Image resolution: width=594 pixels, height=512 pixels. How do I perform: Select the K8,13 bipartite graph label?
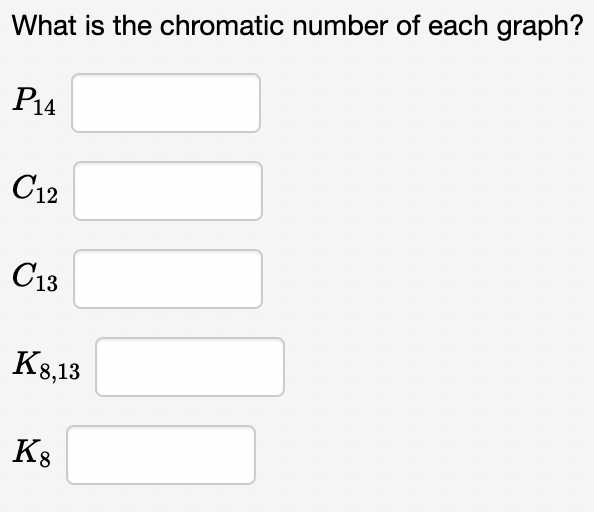tap(46, 365)
